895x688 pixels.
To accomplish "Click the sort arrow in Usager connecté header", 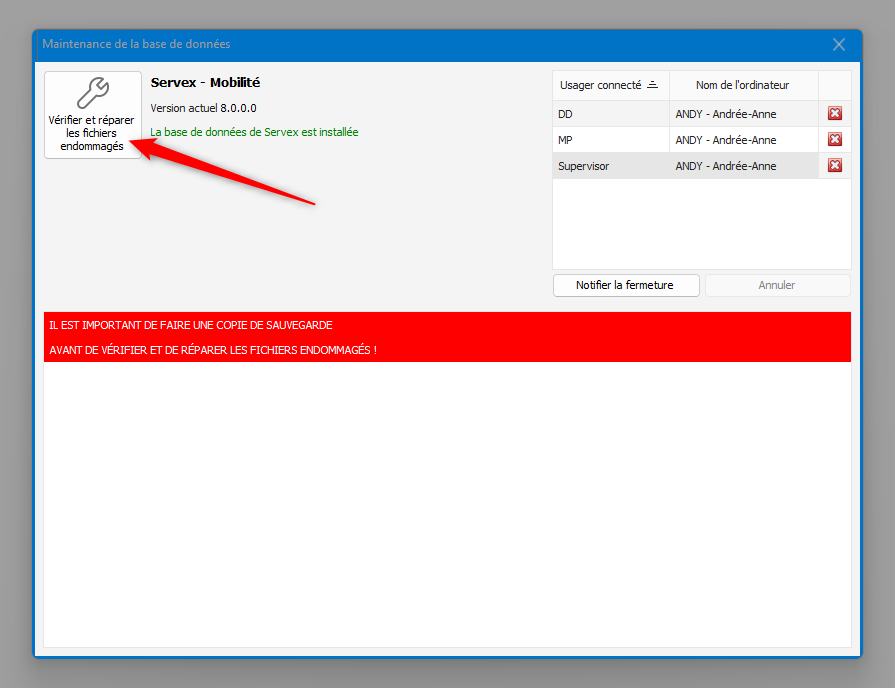I will pos(652,85).
